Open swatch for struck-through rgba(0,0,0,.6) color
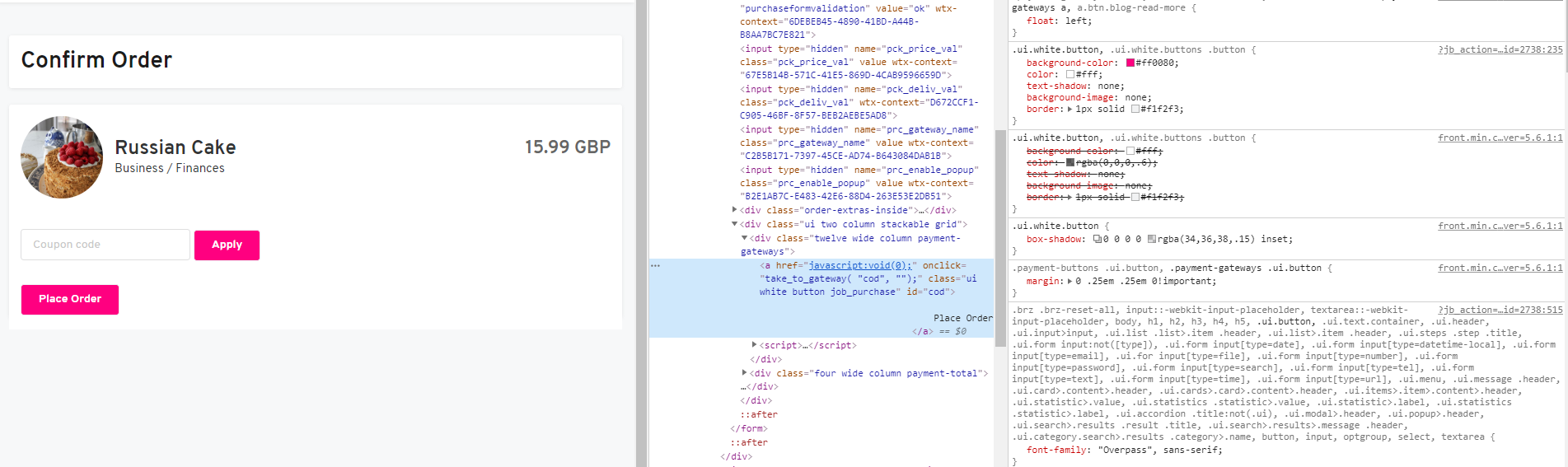Viewport: 1568px width, 467px height. [x=1070, y=162]
